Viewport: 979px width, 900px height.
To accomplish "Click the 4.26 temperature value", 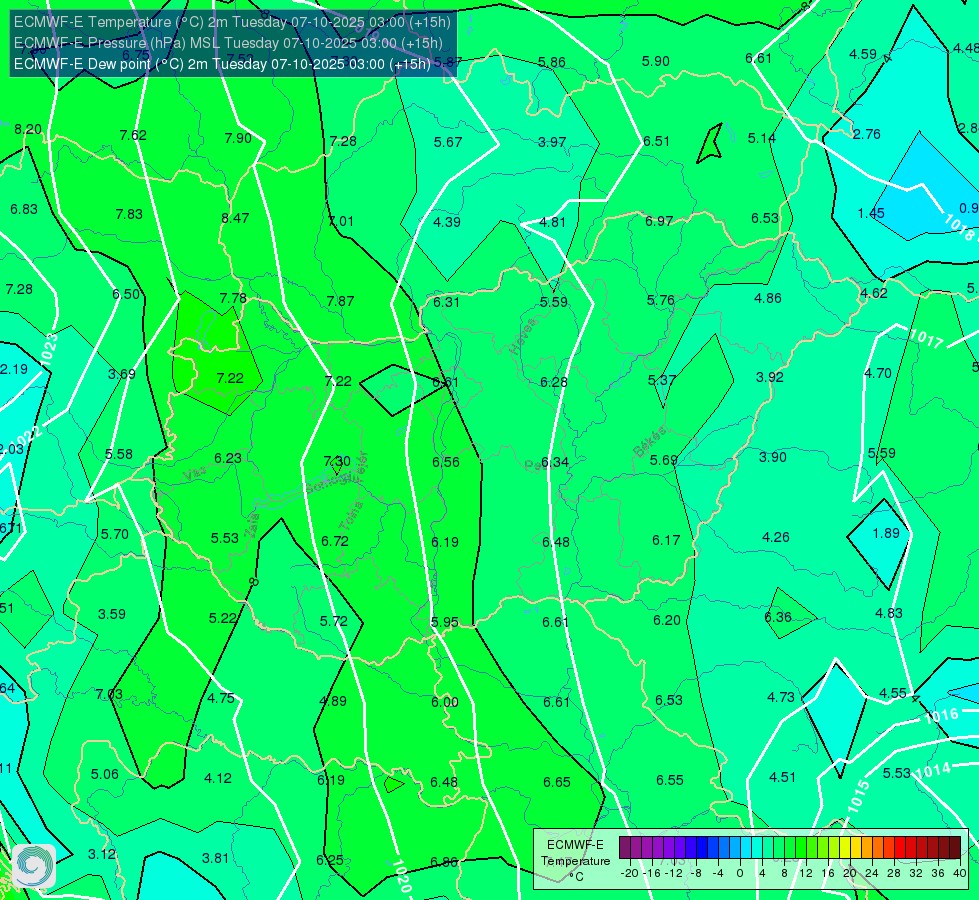I will [775, 537].
